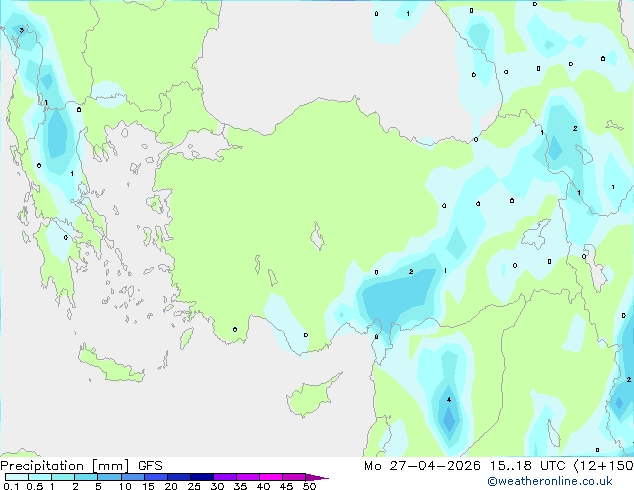This screenshot has height=490, width=634.
Task: Choose the 10–15 mm legend color box
Action: pyautogui.click(x=132, y=477)
